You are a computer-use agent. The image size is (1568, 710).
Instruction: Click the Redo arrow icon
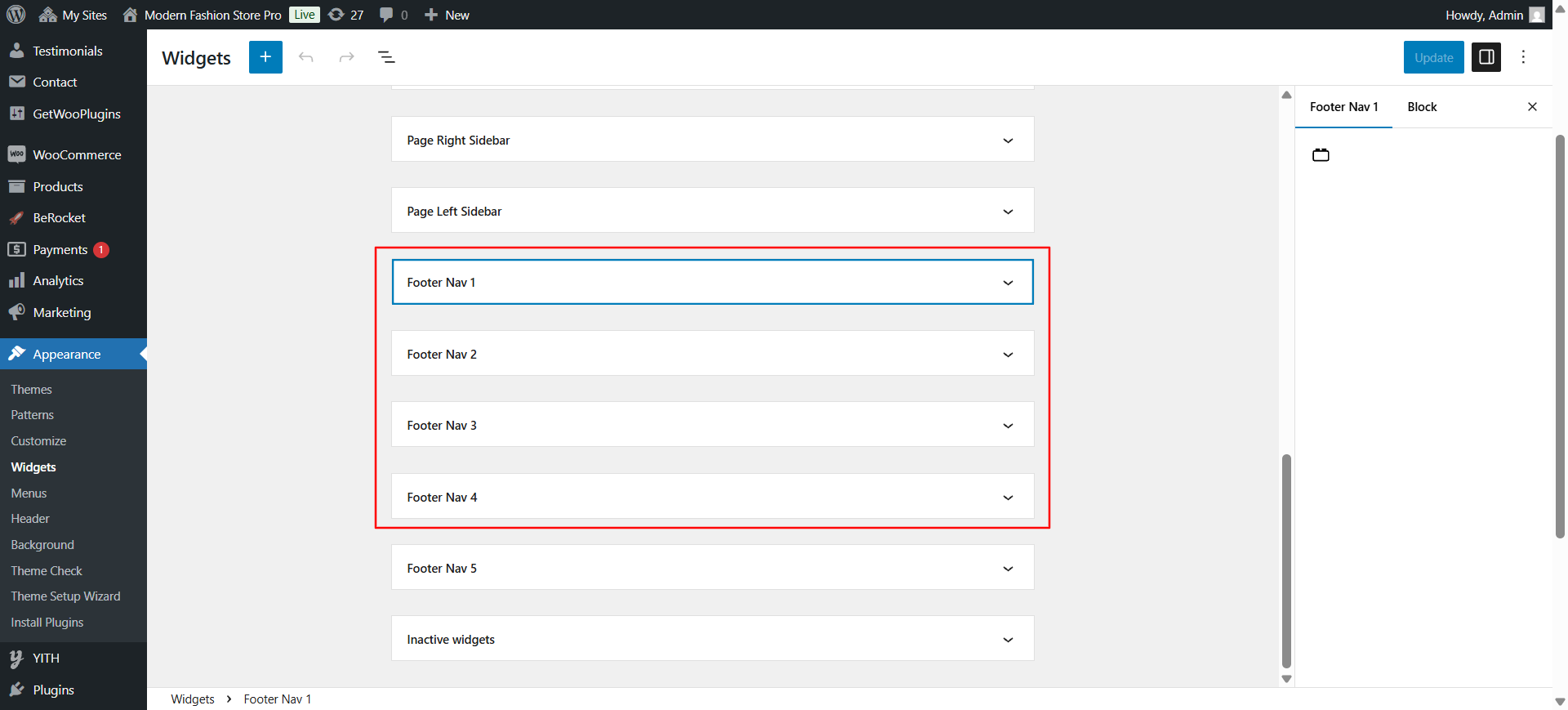point(346,57)
